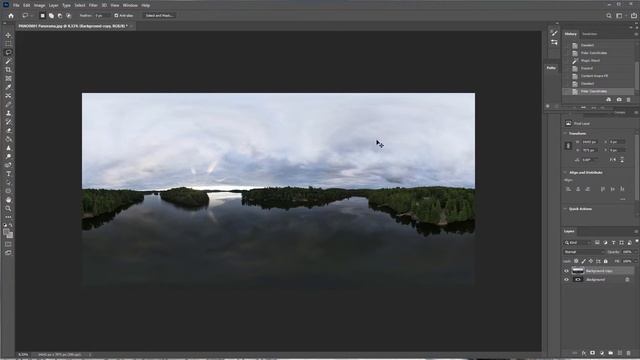
Task: Click the Search icon at top right
Action: click(609, 16)
